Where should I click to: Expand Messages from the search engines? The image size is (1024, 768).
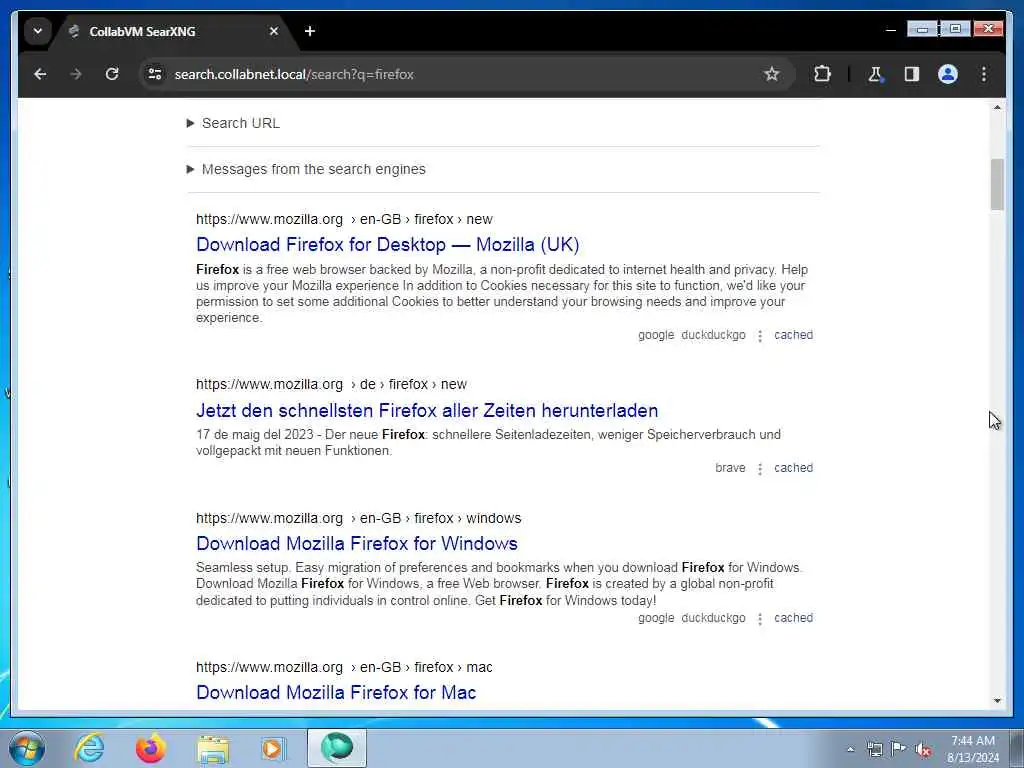[306, 169]
